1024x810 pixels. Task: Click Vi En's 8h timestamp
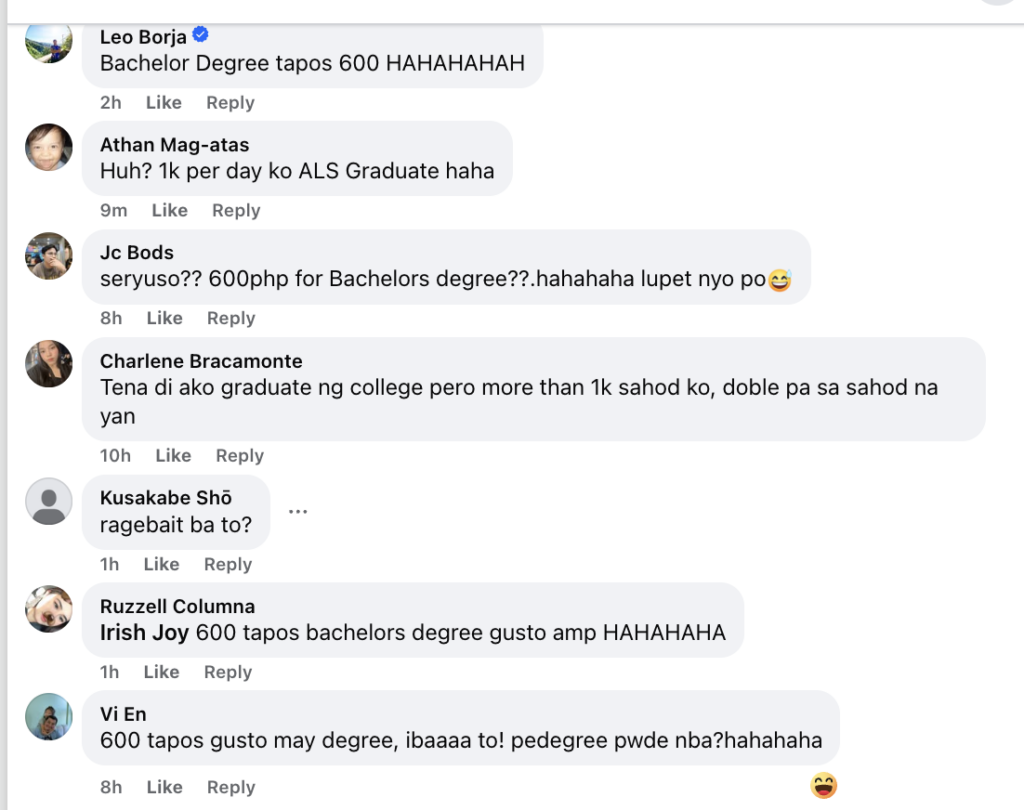coord(111,788)
